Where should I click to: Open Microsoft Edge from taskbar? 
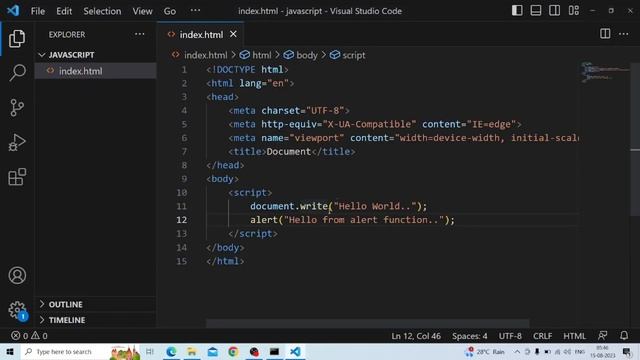click(171, 352)
